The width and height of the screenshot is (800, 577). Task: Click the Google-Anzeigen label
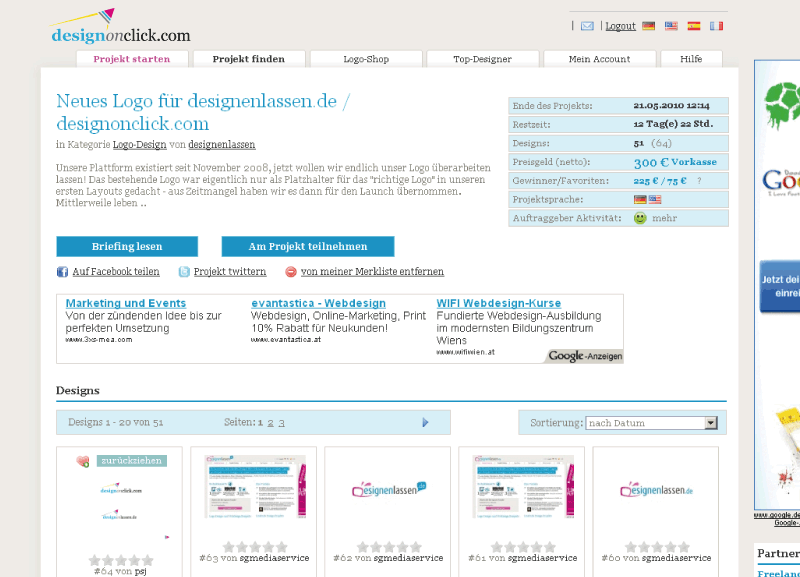click(585, 356)
